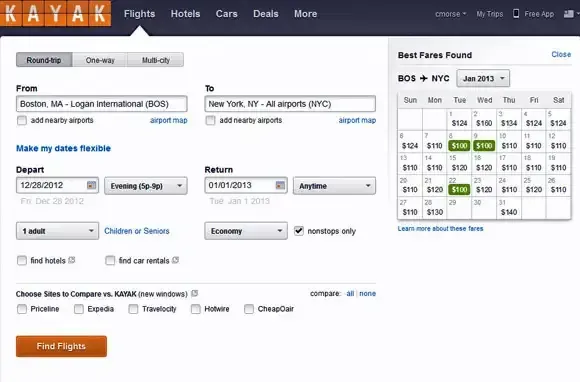Enable the find car rentals checkbox
This screenshot has height=382, width=580.
pos(110,261)
